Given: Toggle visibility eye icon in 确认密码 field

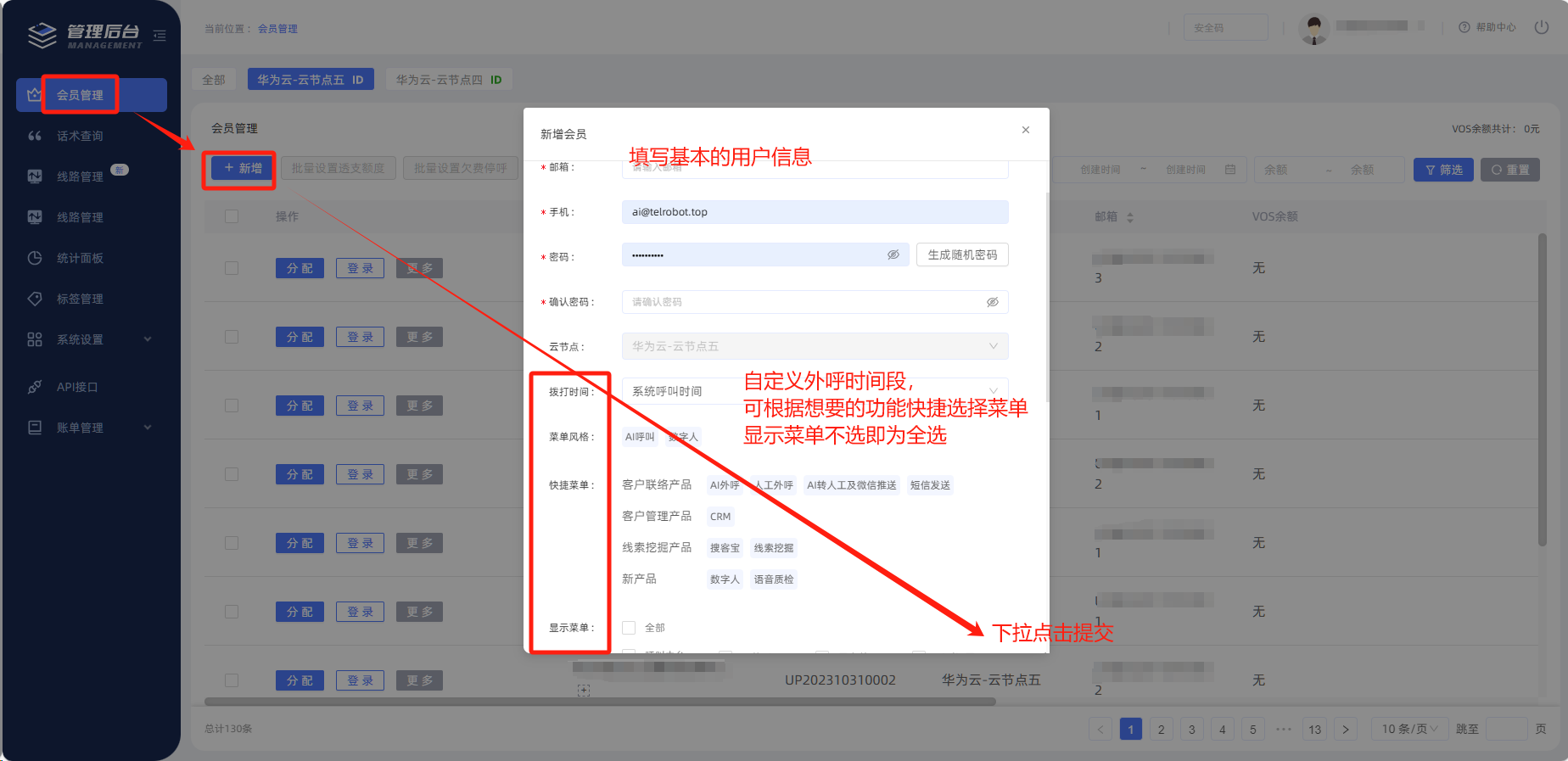Looking at the screenshot, I should pos(993,302).
